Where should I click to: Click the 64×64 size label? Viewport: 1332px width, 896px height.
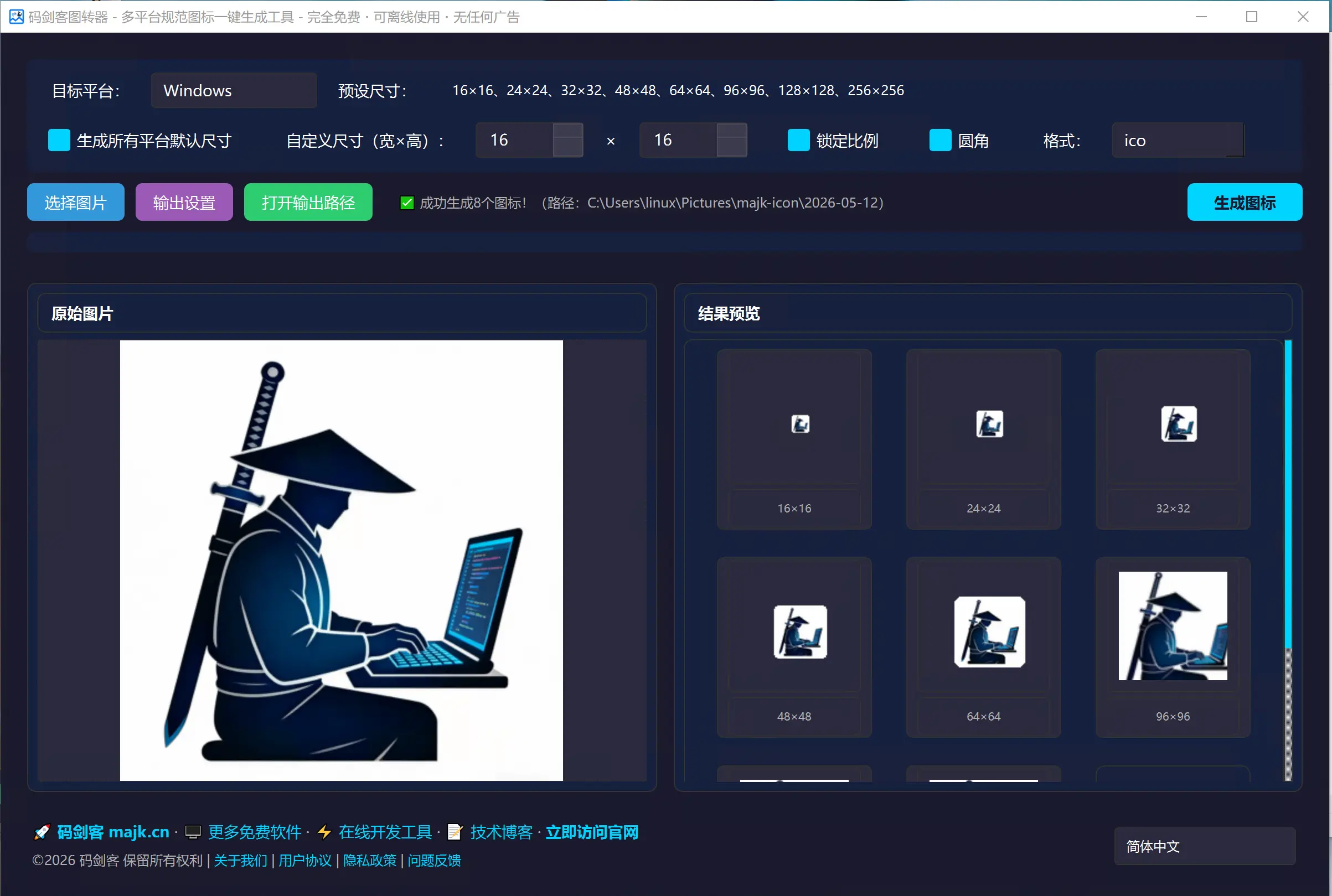[x=983, y=716]
